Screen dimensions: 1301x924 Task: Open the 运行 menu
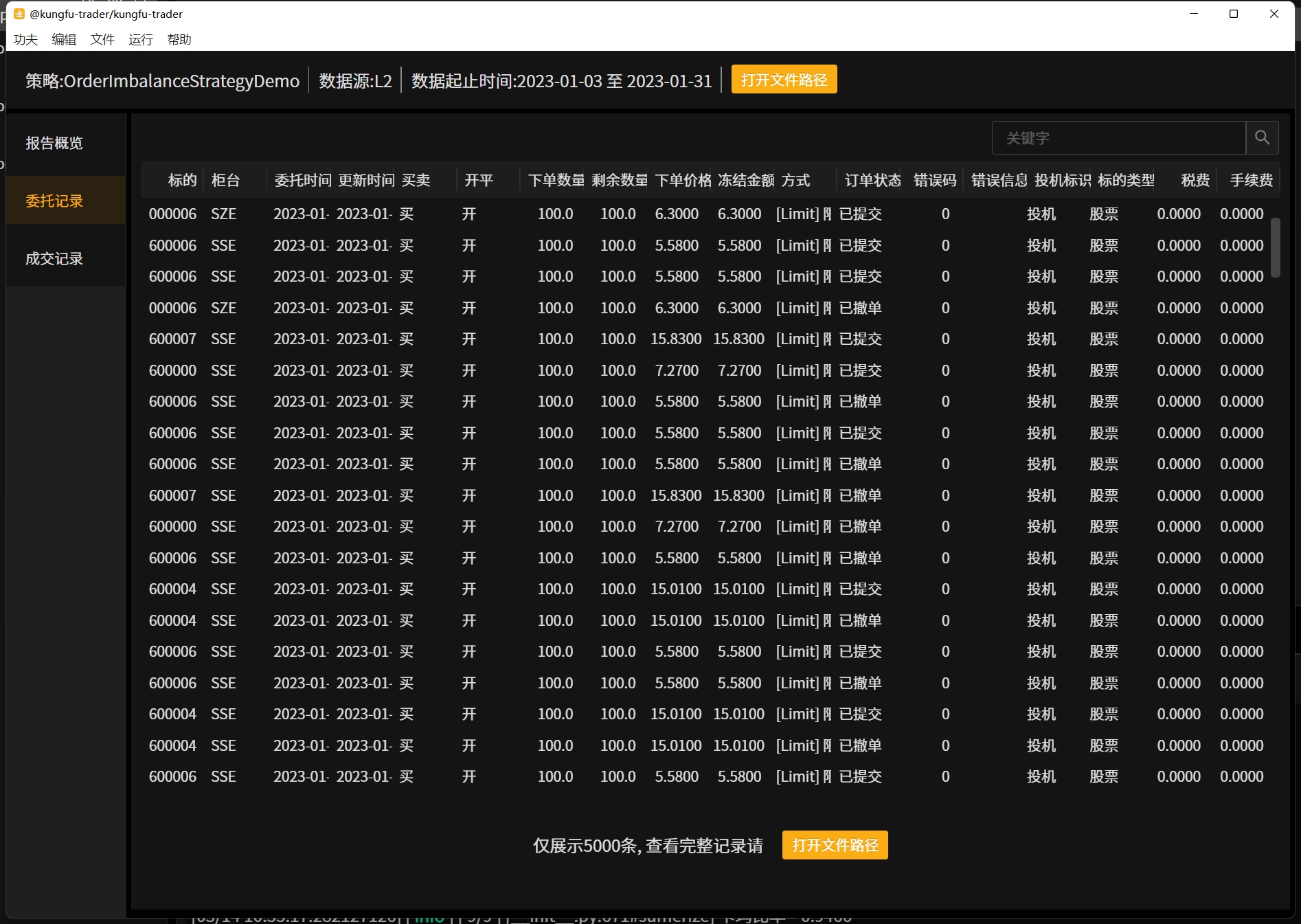(141, 40)
